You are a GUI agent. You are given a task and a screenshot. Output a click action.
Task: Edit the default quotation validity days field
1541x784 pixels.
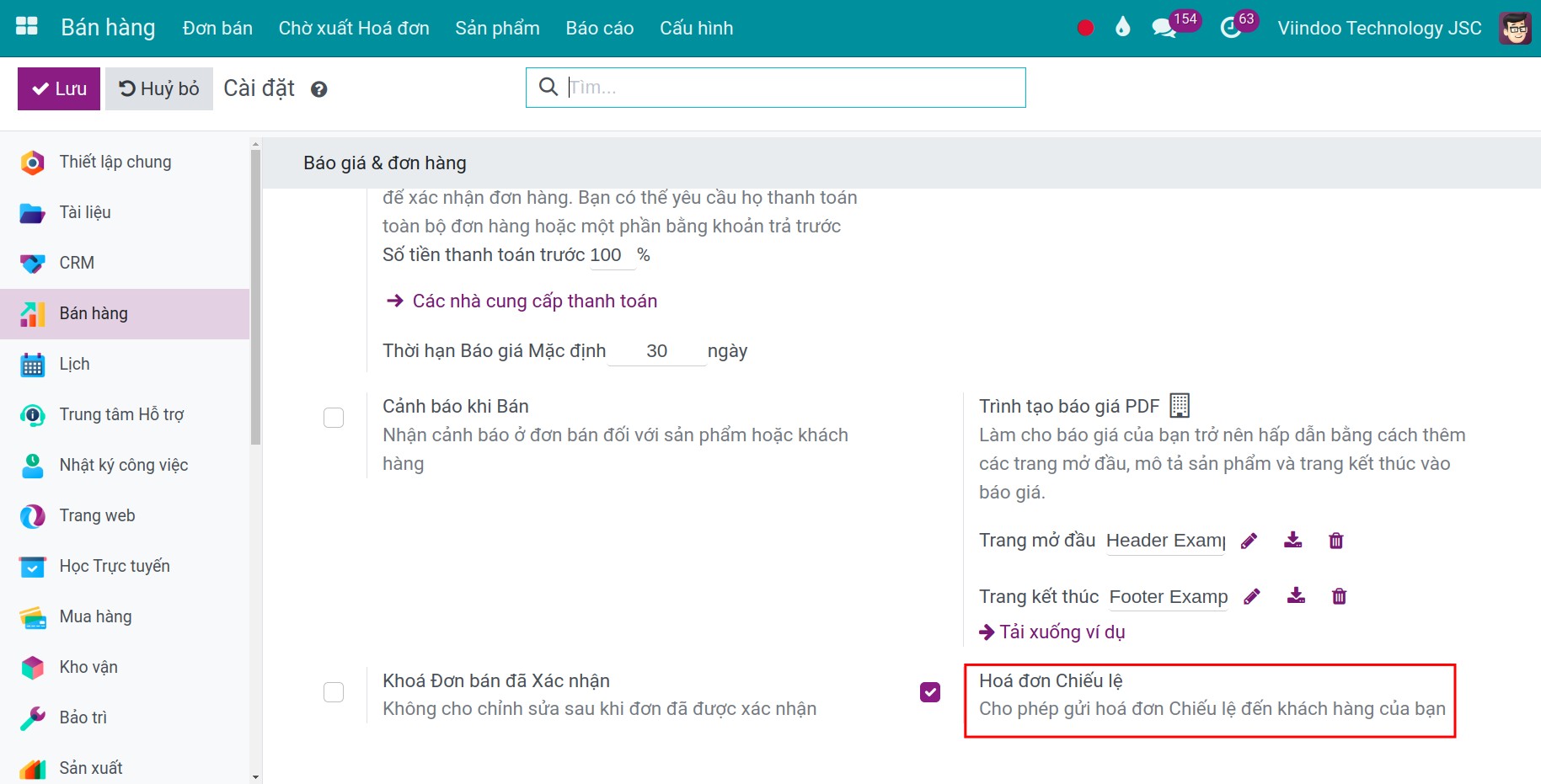point(657,351)
